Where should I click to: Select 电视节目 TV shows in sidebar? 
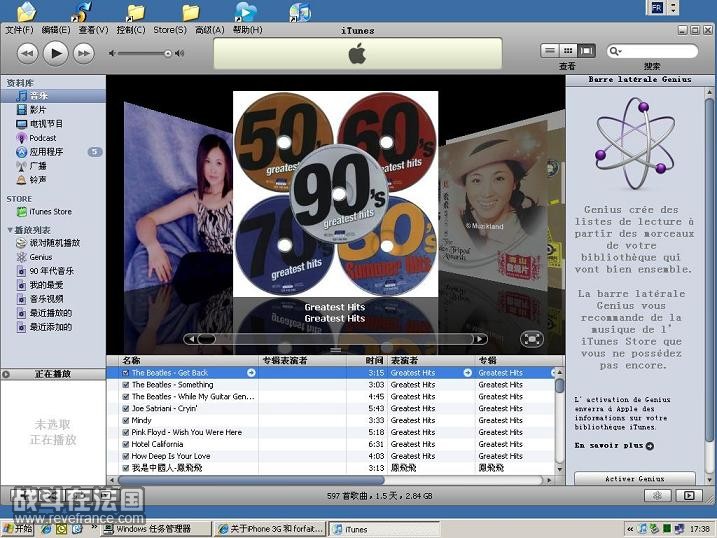tap(53, 124)
